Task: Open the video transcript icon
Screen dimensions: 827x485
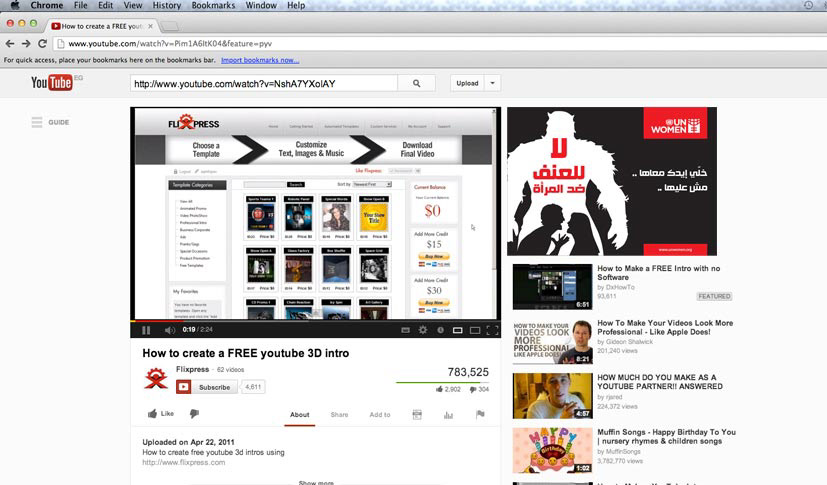Action: tap(417, 415)
